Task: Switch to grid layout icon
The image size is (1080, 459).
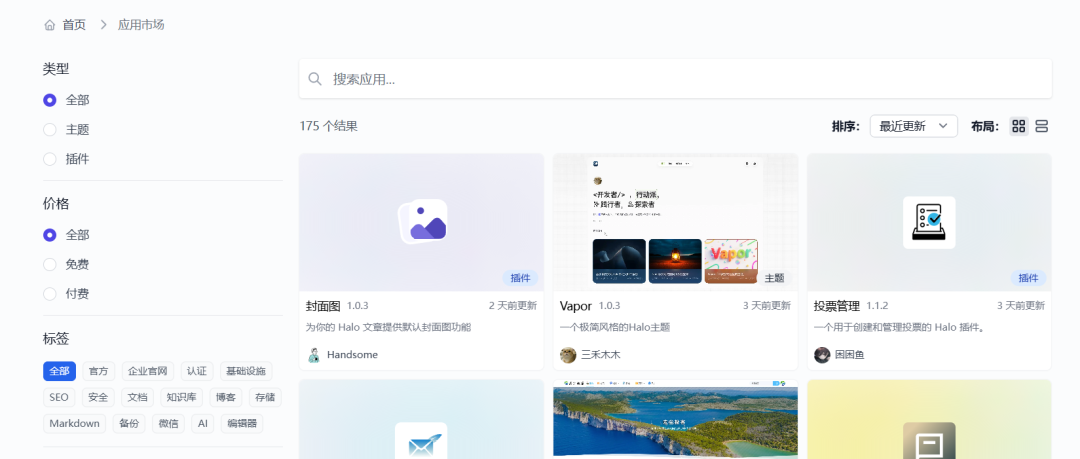Action: tap(1019, 126)
